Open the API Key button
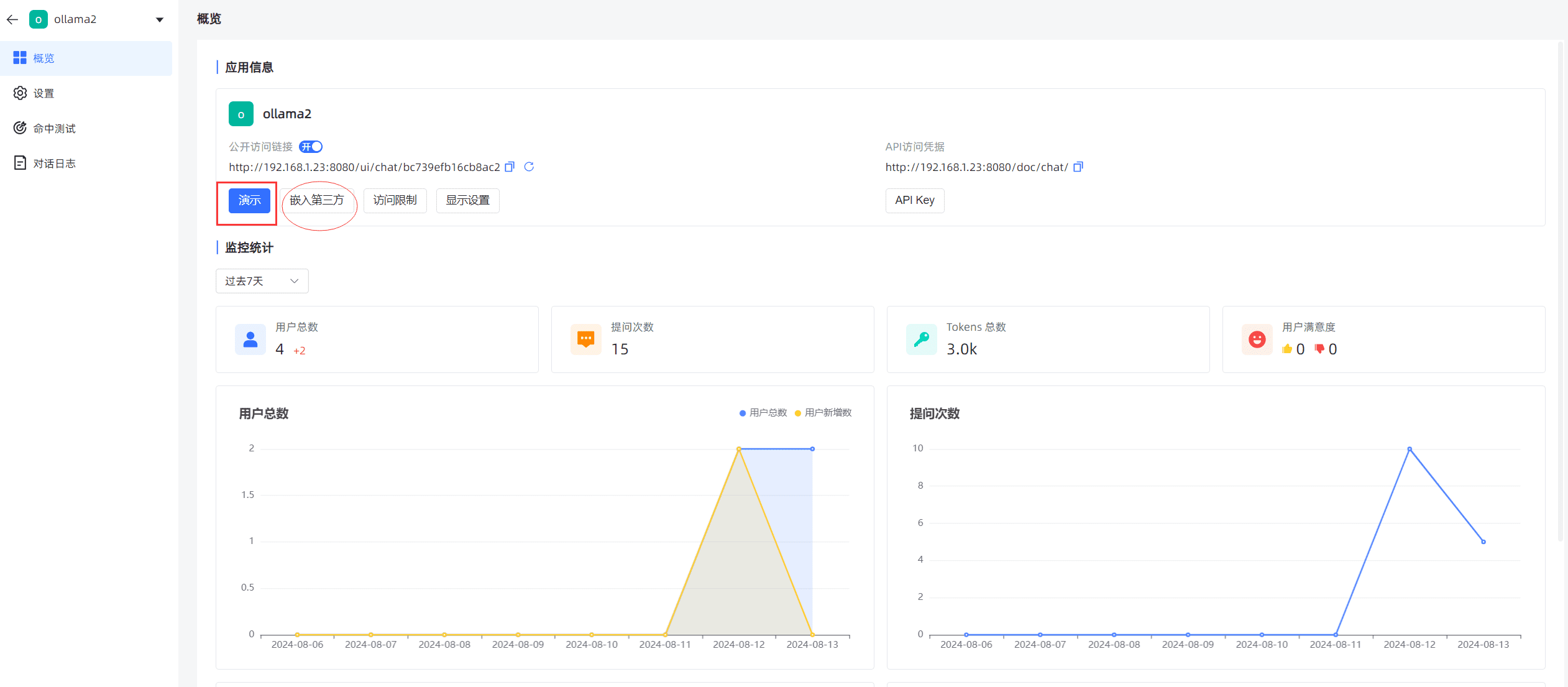Image resolution: width=1568 pixels, height=687 pixels. [914, 200]
